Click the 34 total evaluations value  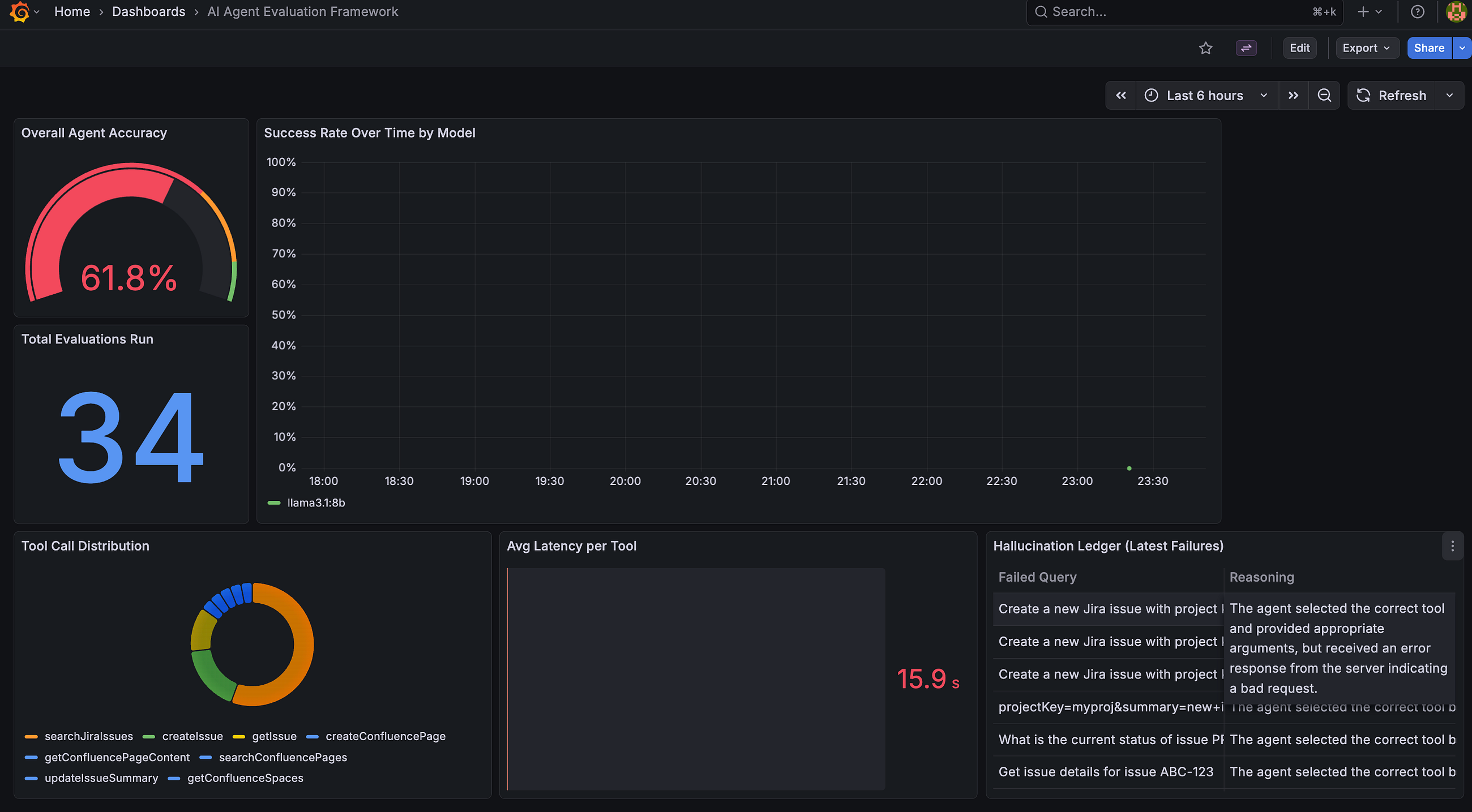click(131, 437)
